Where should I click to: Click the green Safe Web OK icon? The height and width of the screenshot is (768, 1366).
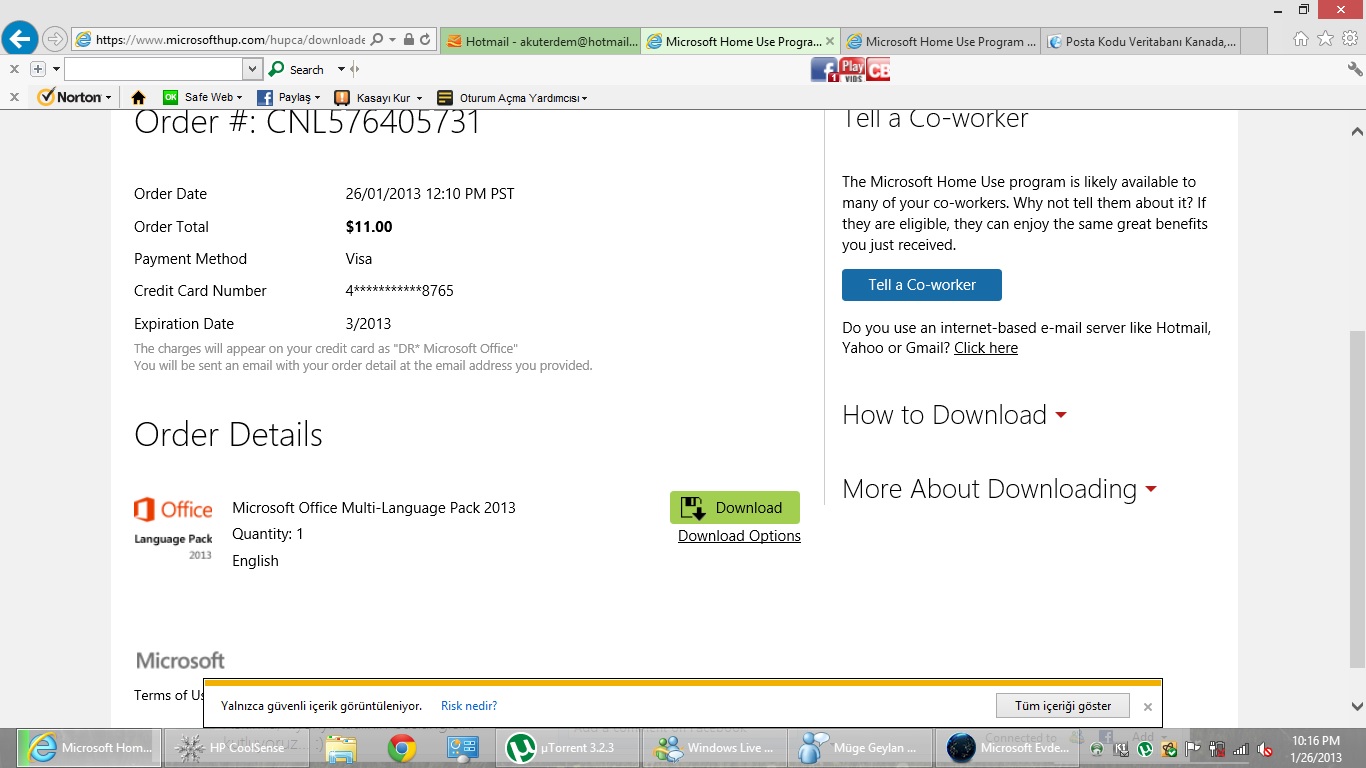[x=171, y=97]
